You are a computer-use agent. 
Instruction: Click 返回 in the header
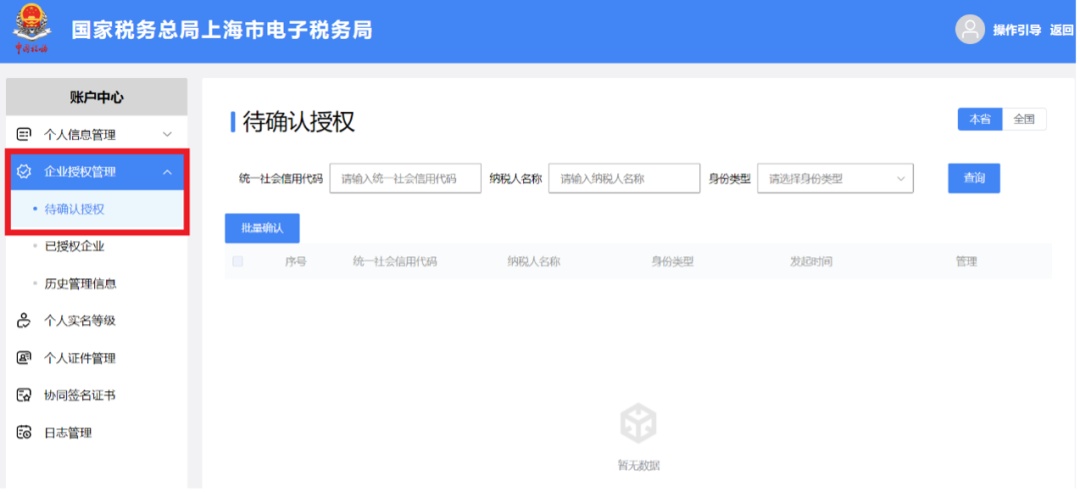1061,30
